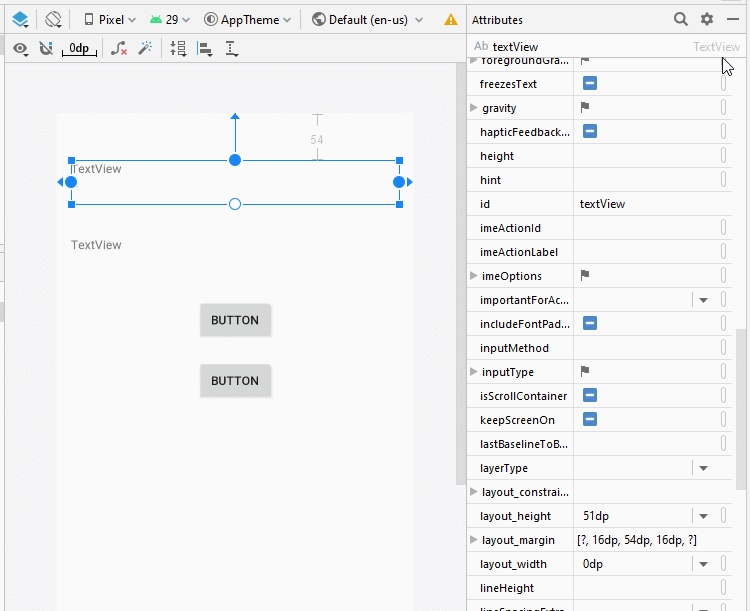The image size is (750, 611).
Task: Toggle the isScrollContainer checkbox
Action: [590, 395]
